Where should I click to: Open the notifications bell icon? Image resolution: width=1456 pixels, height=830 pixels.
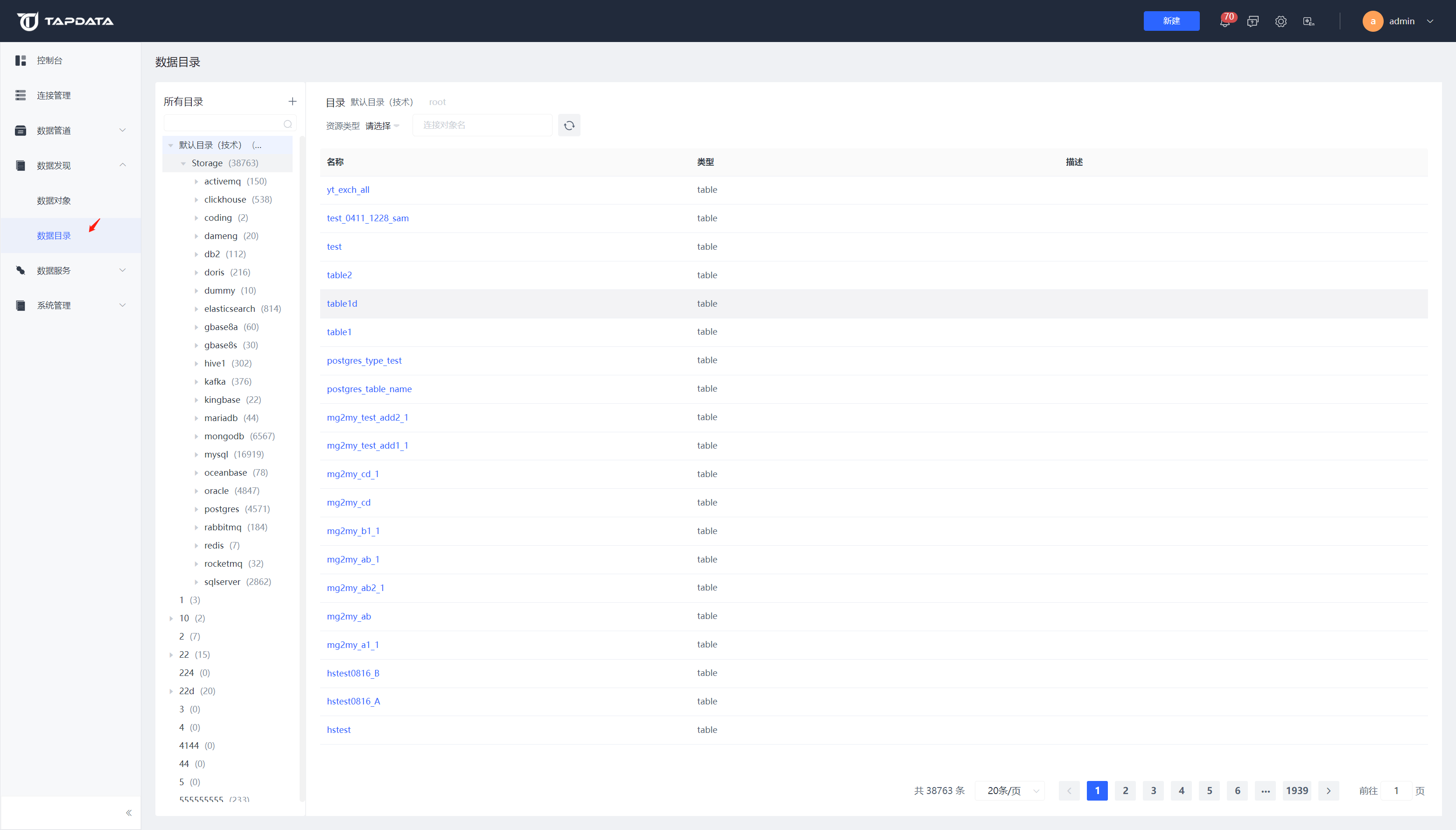pyautogui.click(x=1225, y=21)
